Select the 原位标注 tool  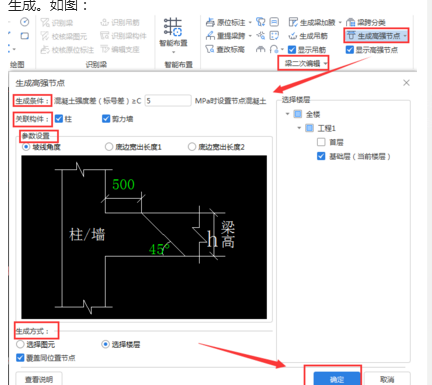(x=225, y=22)
